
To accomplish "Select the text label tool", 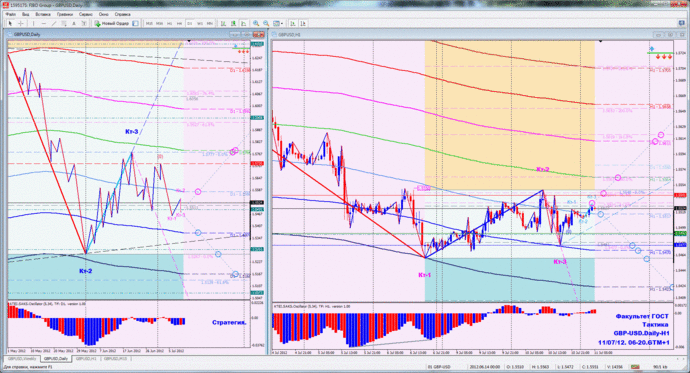I will tap(73, 23).
